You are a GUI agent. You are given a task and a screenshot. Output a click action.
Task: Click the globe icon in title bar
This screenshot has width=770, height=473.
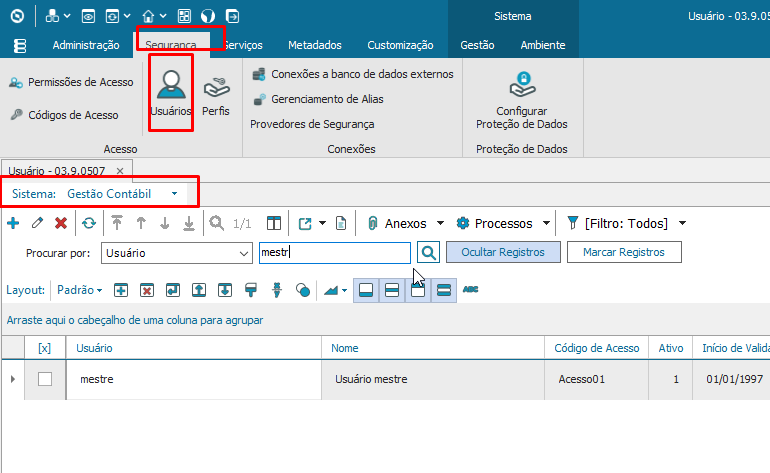coord(208,16)
